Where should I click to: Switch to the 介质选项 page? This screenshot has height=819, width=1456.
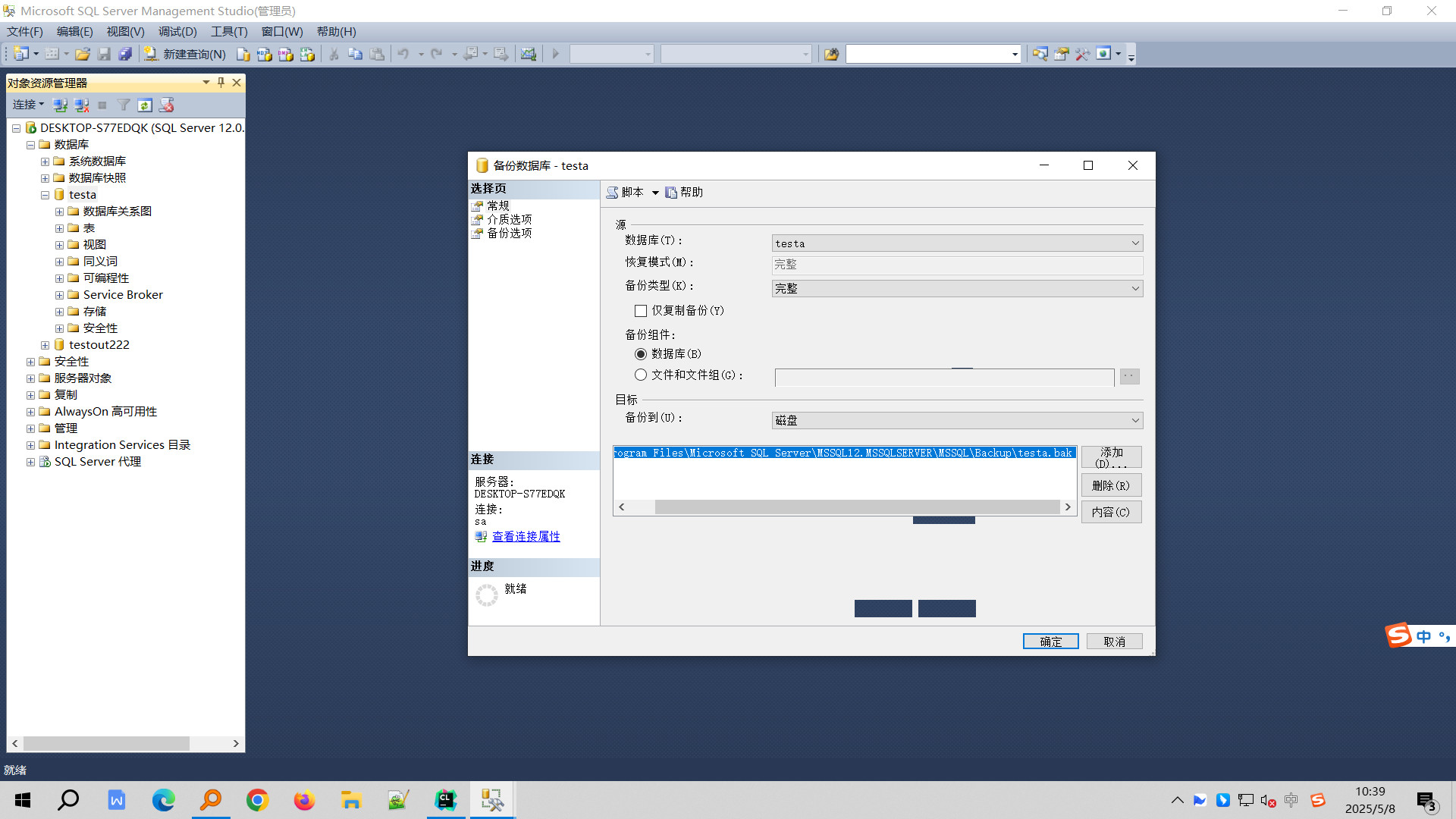(509, 219)
